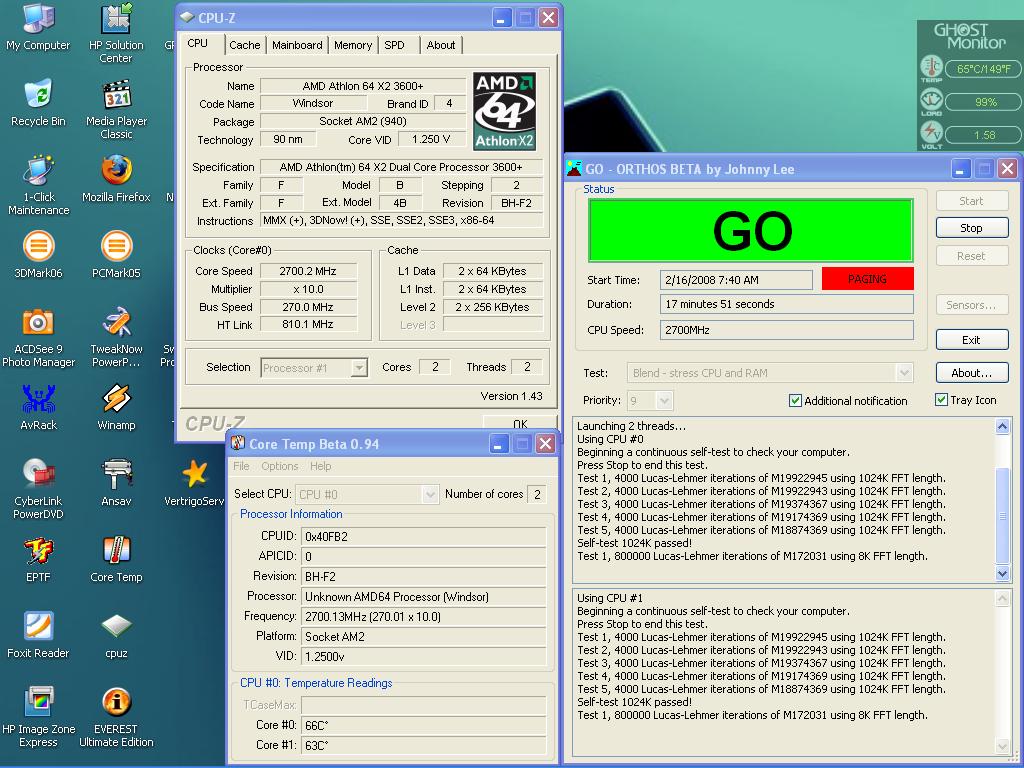The height and width of the screenshot is (768, 1024).
Task: Click the ORTHOS Start button
Action: coord(972,201)
